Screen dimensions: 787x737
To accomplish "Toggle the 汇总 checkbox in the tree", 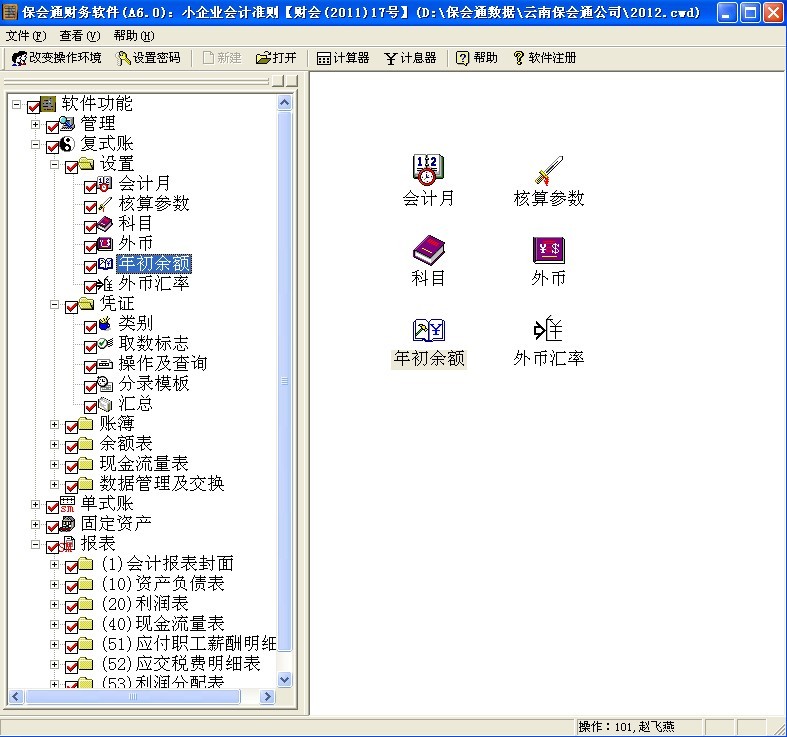I will tap(91, 406).
